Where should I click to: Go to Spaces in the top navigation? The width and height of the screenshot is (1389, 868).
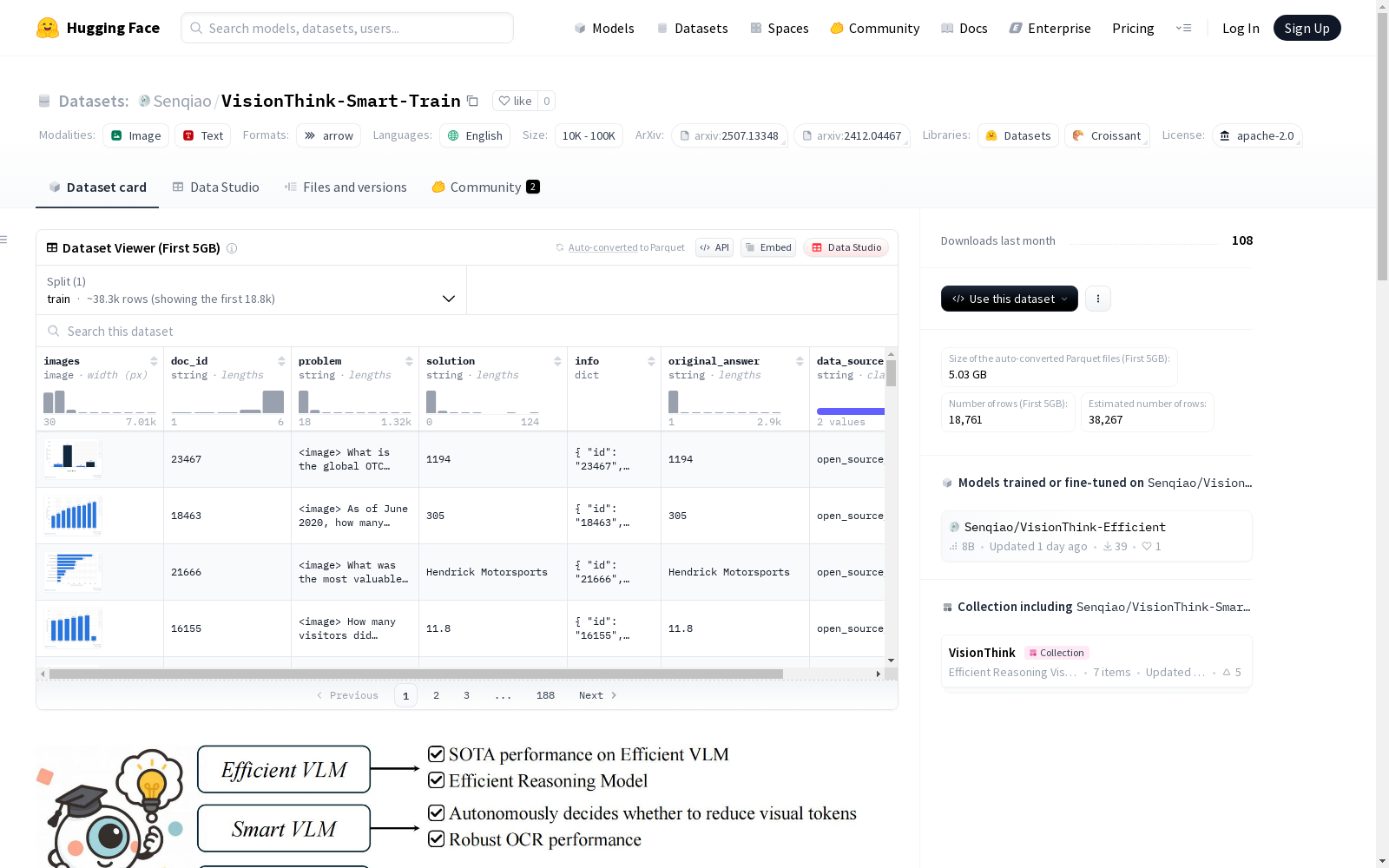pyautogui.click(x=779, y=28)
